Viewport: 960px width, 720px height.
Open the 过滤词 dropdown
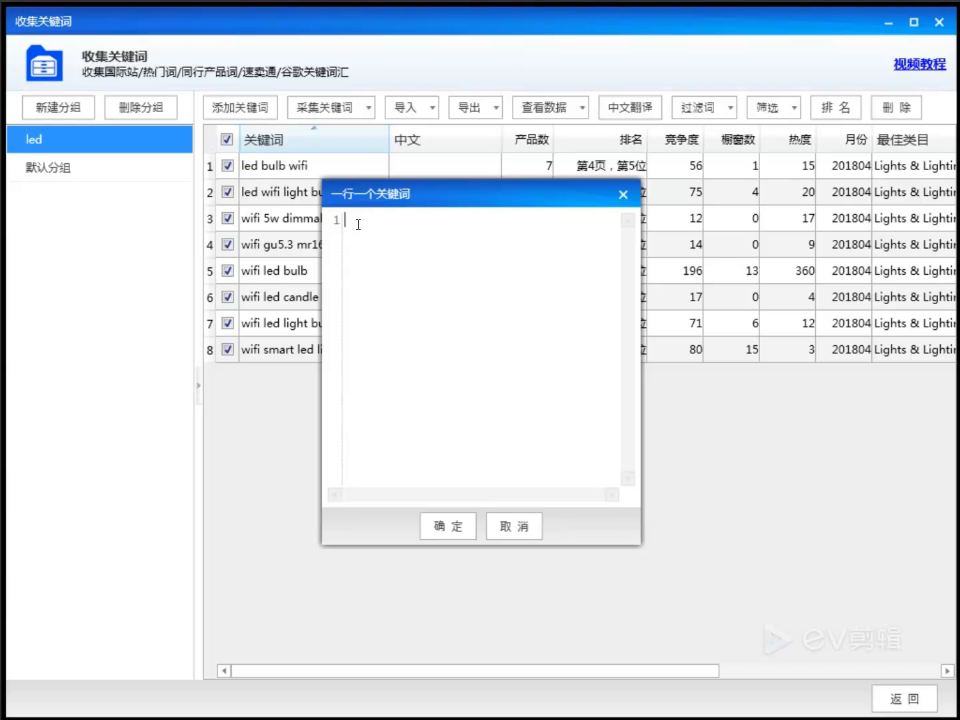pos(704,108)
